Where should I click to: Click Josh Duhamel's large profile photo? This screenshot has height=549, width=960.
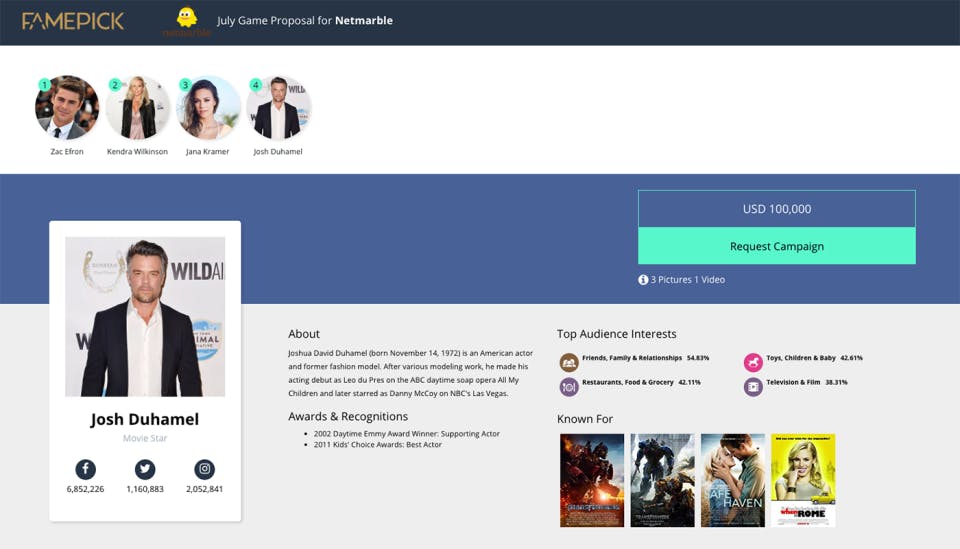click(x=145, y=316)
